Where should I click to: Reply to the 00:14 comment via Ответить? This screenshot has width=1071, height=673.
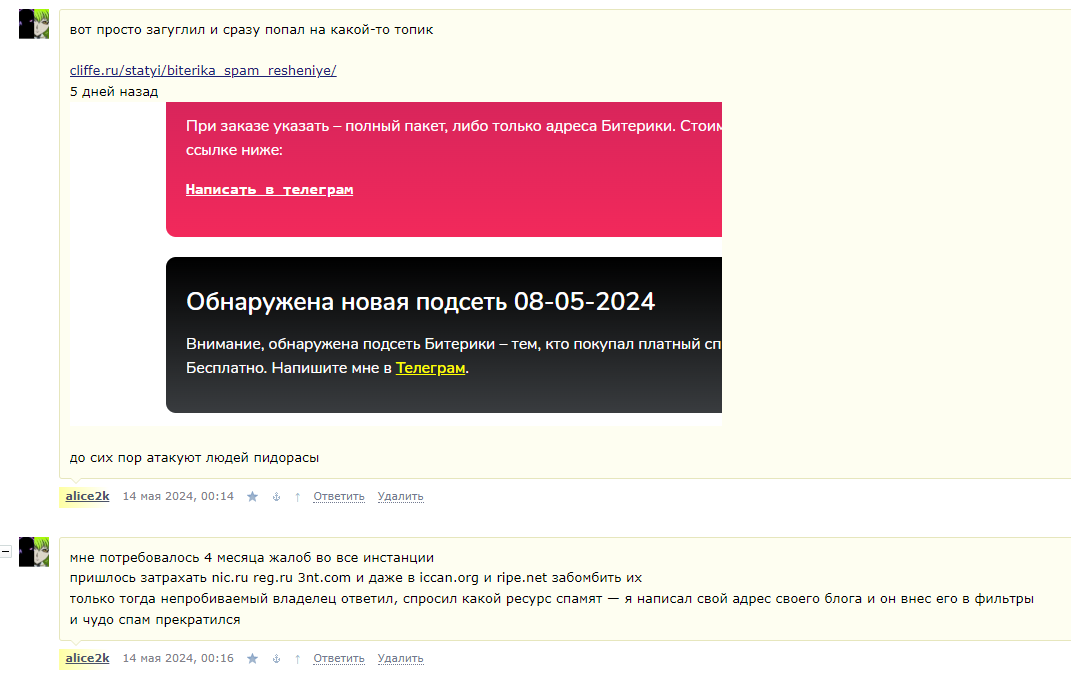coord(339,497)
